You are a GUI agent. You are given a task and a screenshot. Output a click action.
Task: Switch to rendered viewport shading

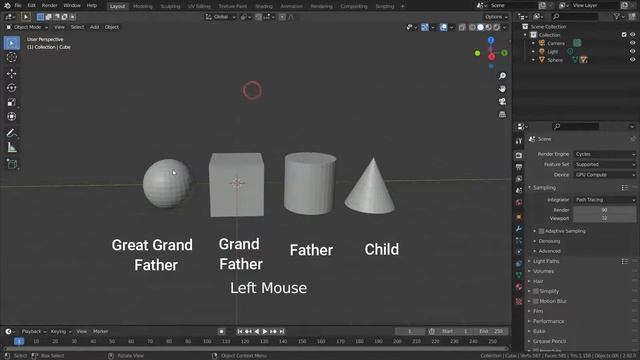click(496, 27)
